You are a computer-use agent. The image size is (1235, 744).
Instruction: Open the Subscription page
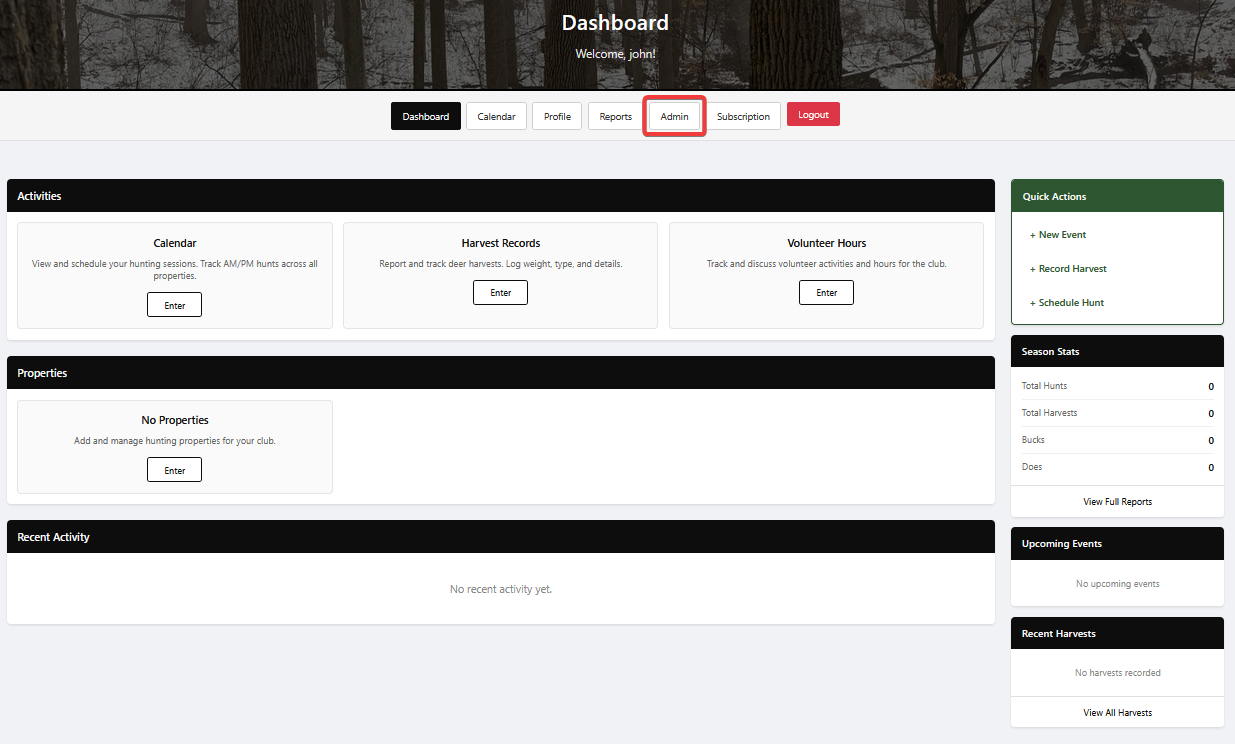pyautogui.click(x=744, y=115)
